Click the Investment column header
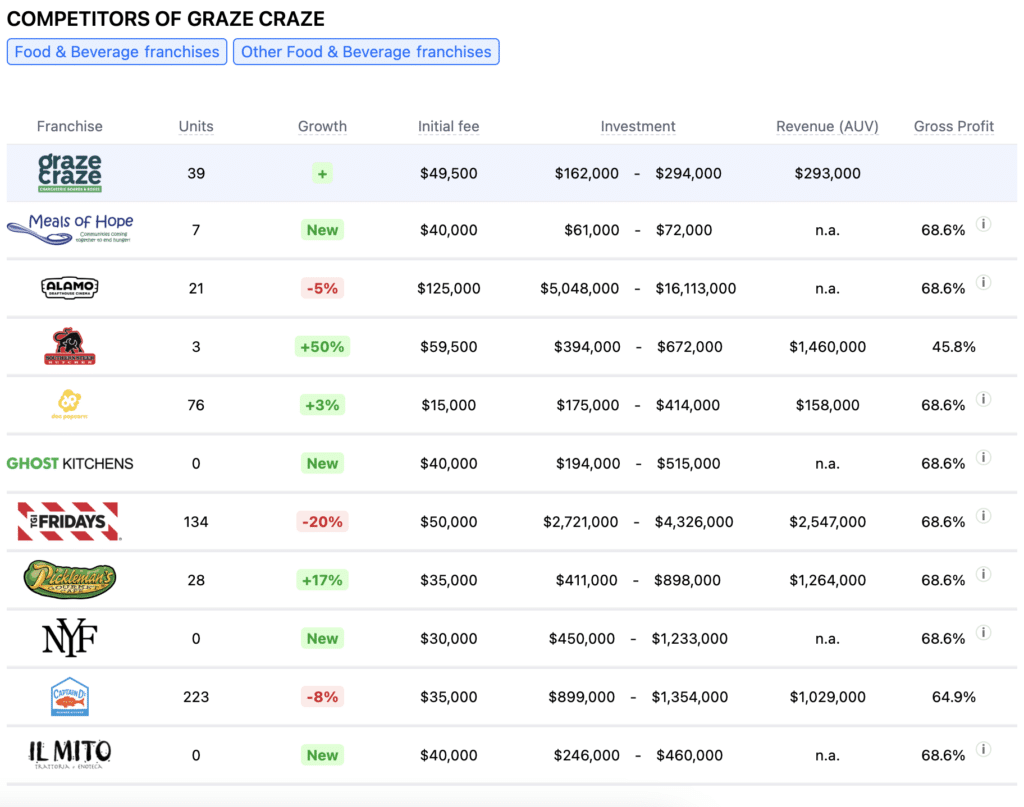Viewport: 1024px width, 807px height. point(638,126)
